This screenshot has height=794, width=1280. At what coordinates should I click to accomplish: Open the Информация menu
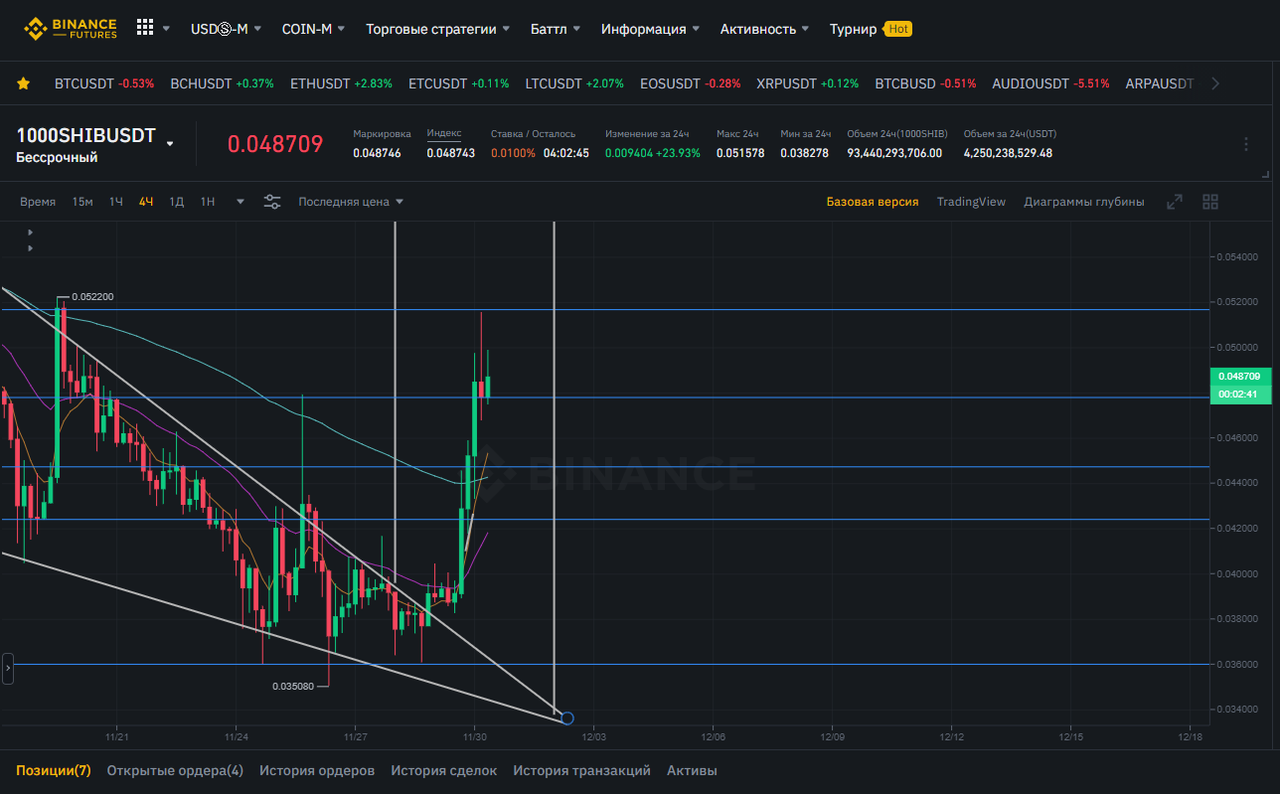[650, 29]
